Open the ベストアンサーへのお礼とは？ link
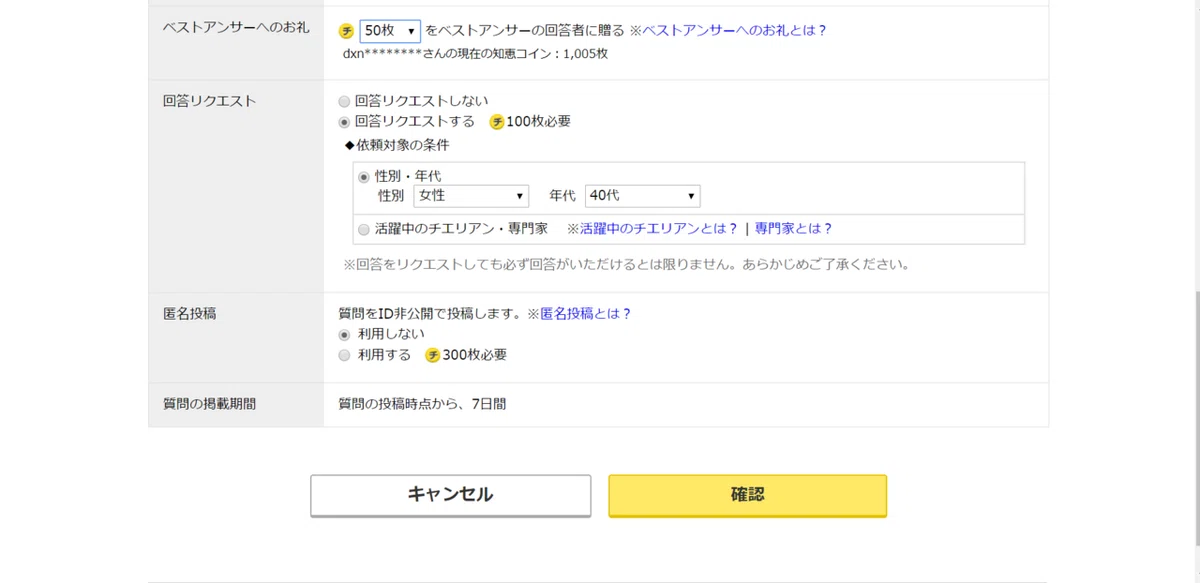Screen dimensions: 1200x583 [x=734, y=30]
